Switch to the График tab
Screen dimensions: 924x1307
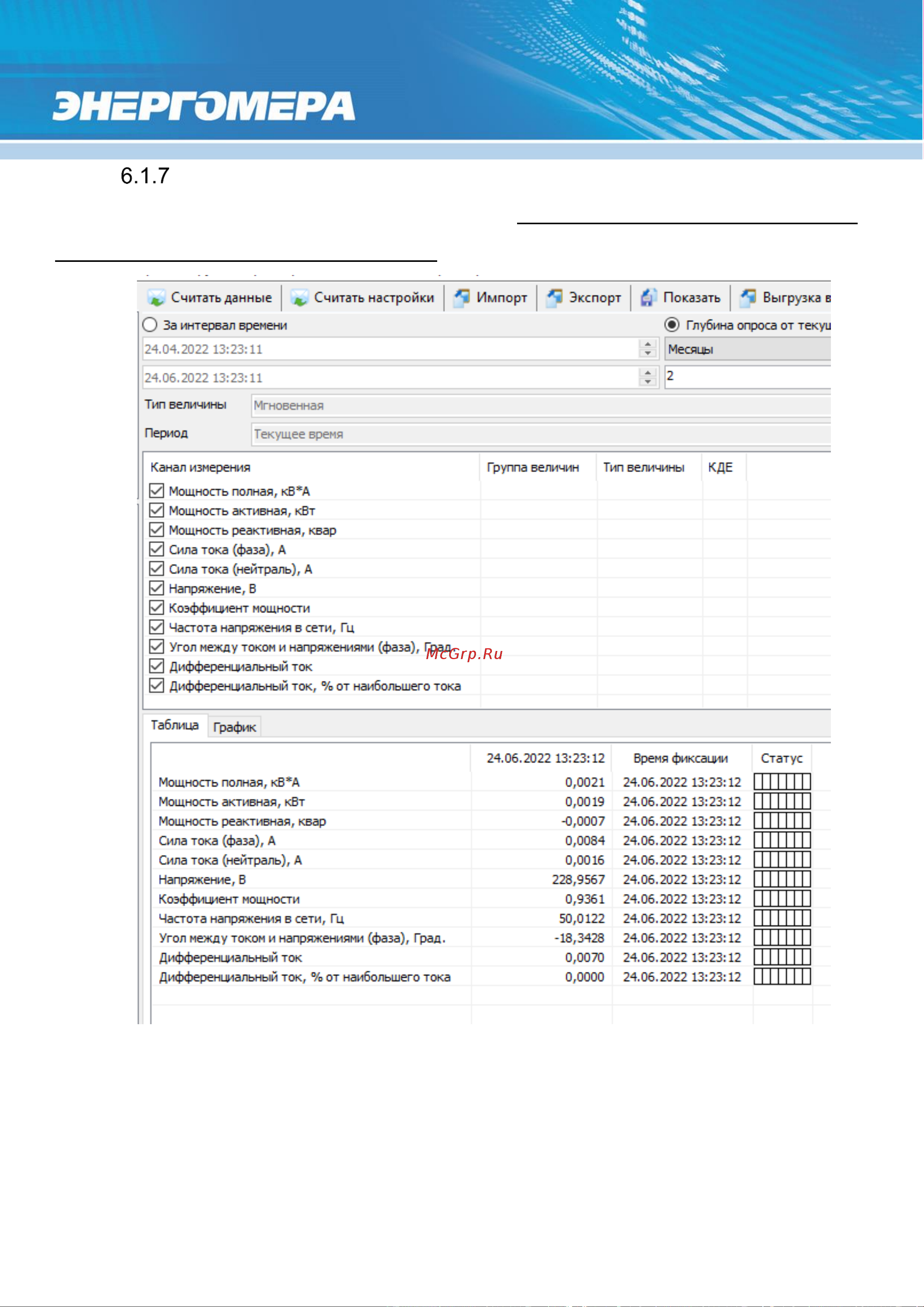pos(235,727)
